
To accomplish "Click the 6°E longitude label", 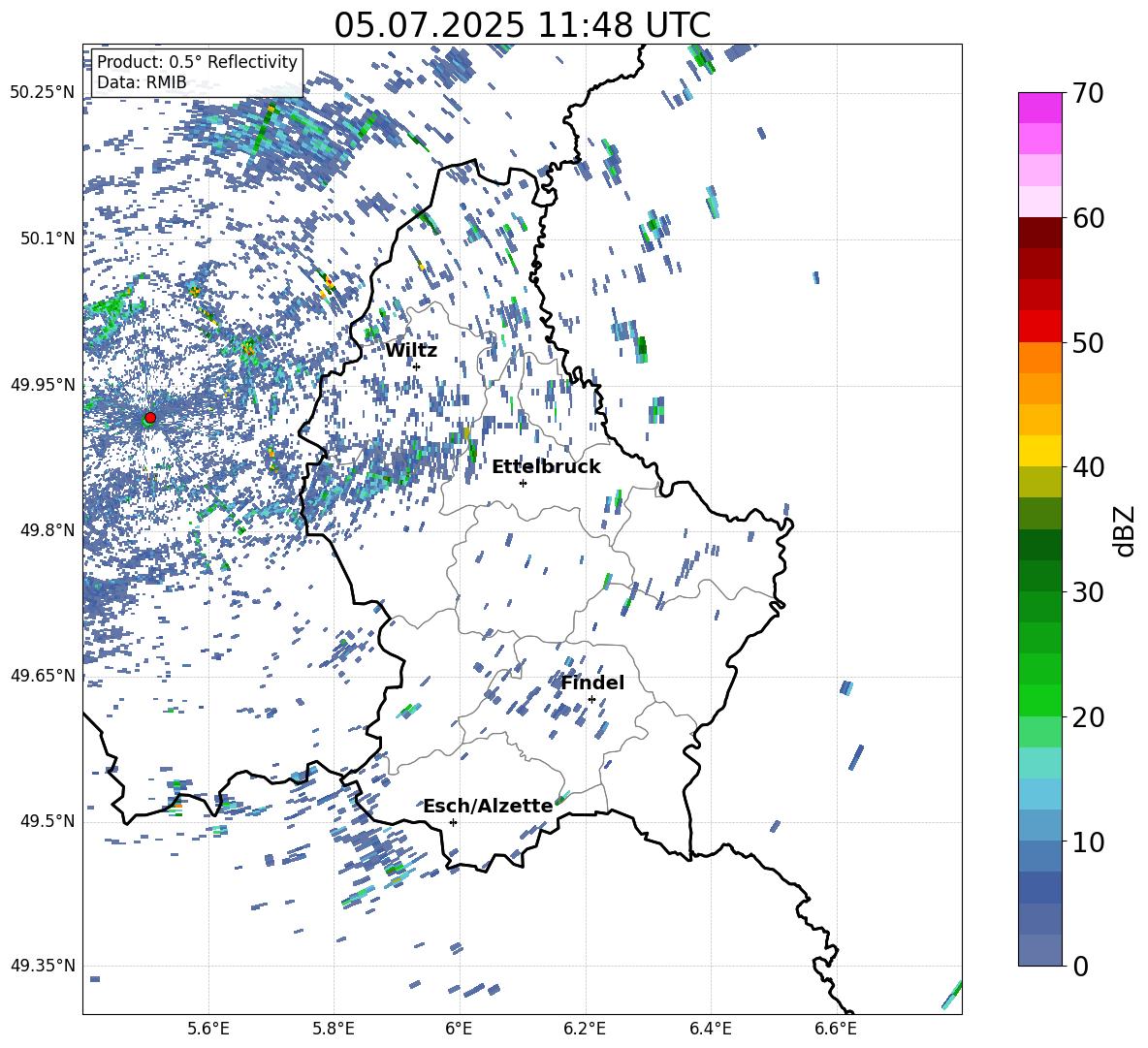I will tap(459, 1030).
